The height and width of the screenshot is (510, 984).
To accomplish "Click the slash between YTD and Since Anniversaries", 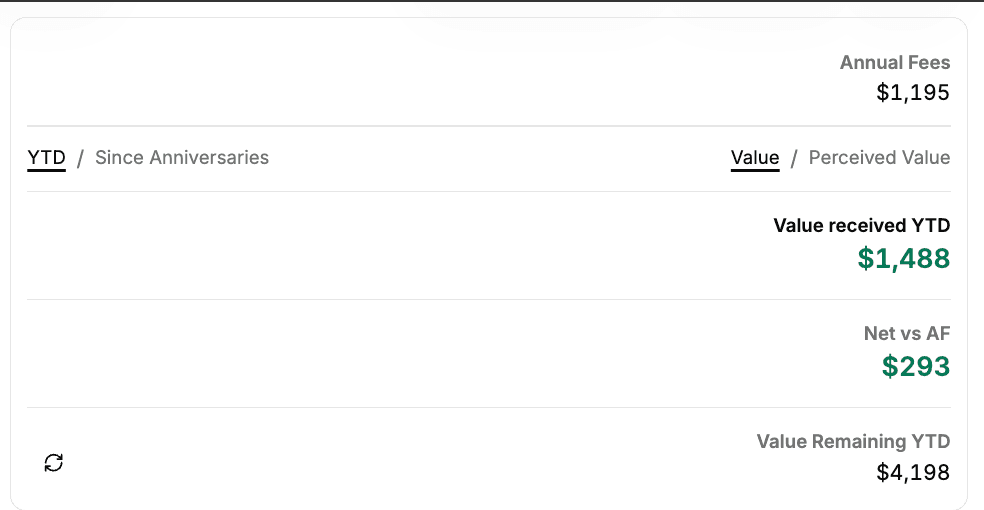I will coord(80,158).
